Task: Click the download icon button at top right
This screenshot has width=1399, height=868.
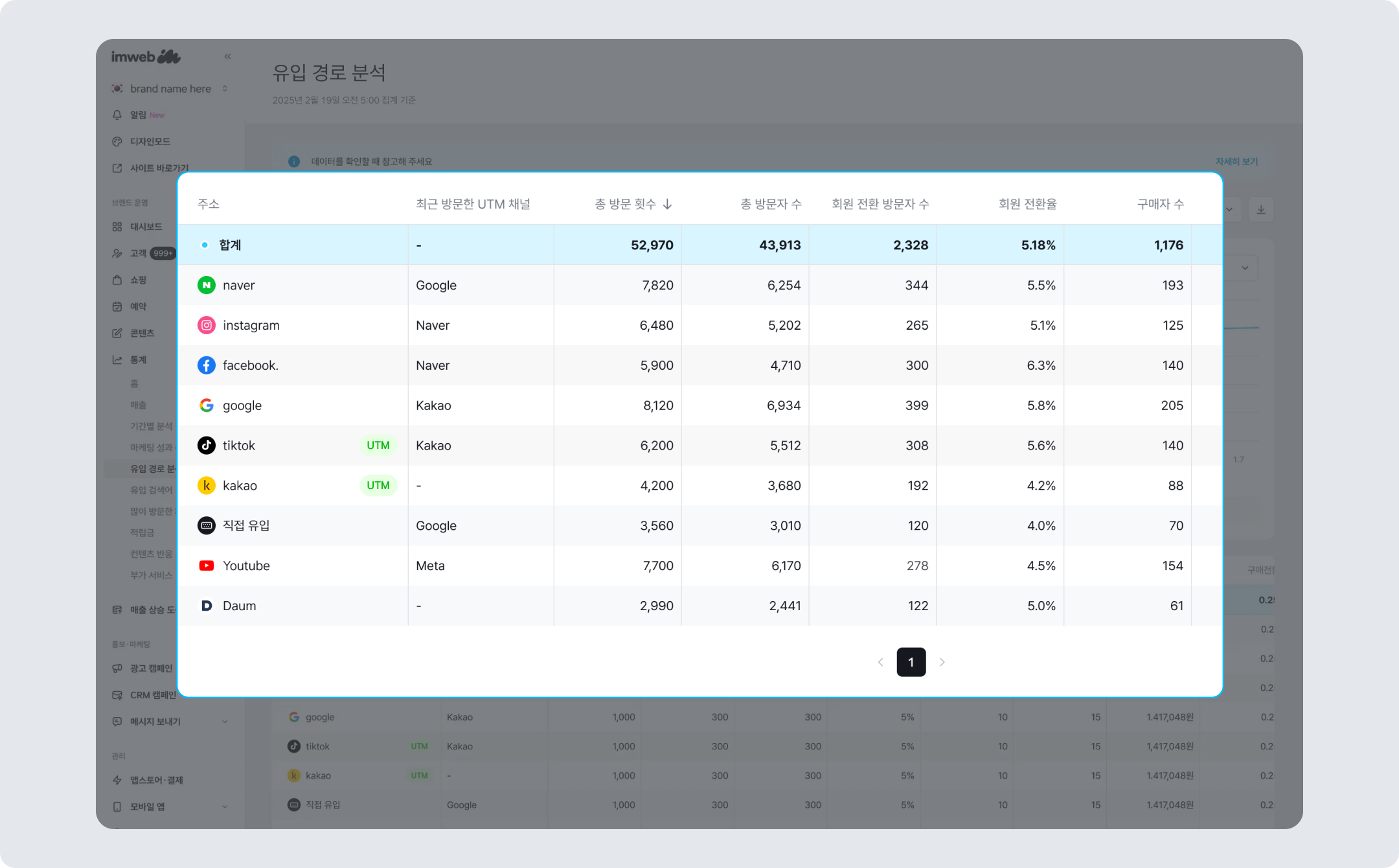Action: (x=1260, y=210)
